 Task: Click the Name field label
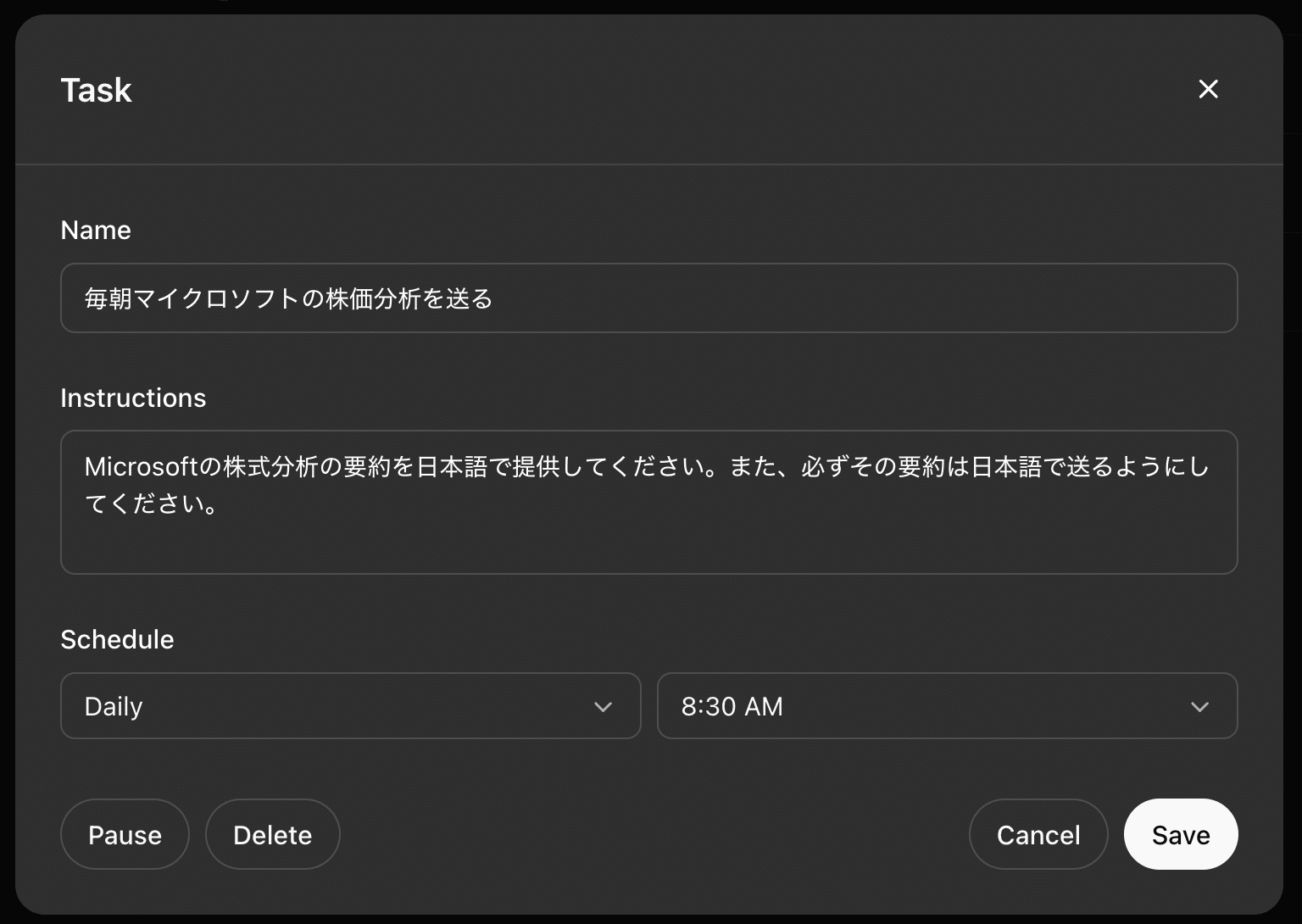coord(96,230)
